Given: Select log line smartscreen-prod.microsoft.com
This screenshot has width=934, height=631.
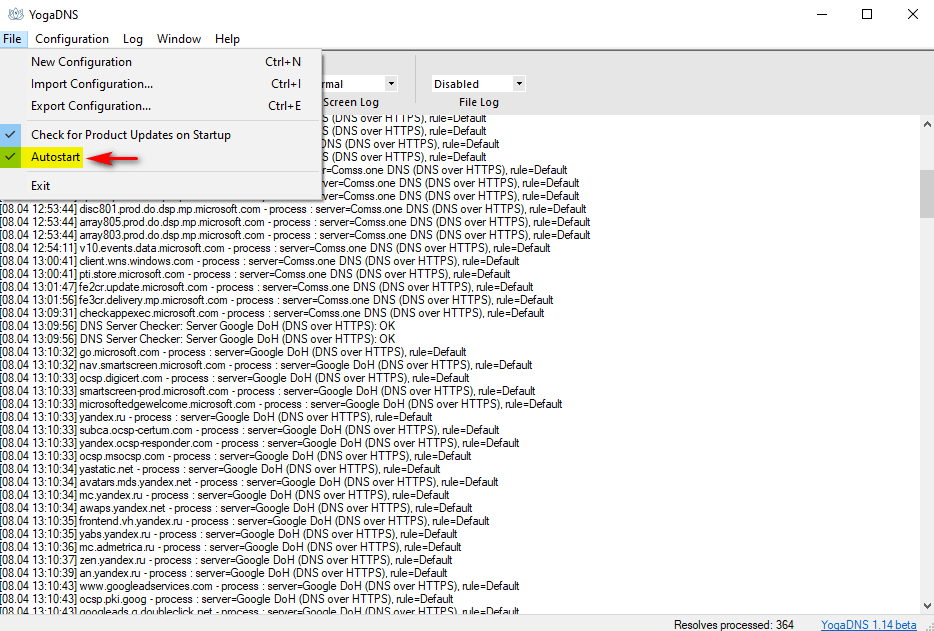Looking at the screenshot, I should (267, 391).
